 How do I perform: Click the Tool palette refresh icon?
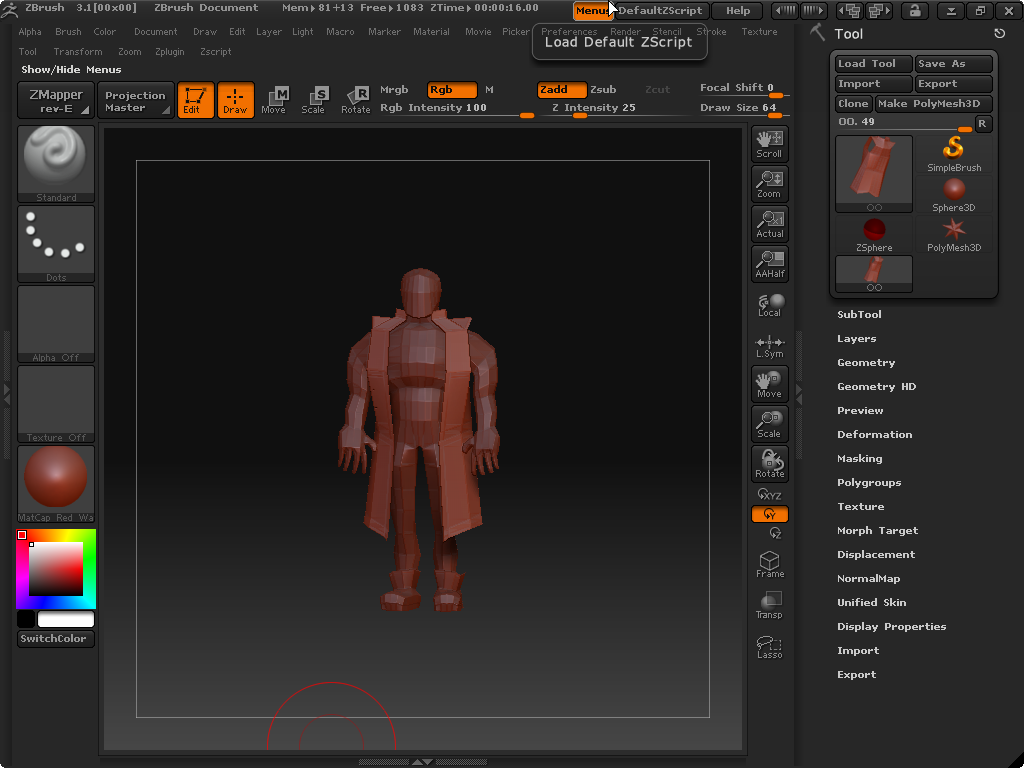point(999,33)
